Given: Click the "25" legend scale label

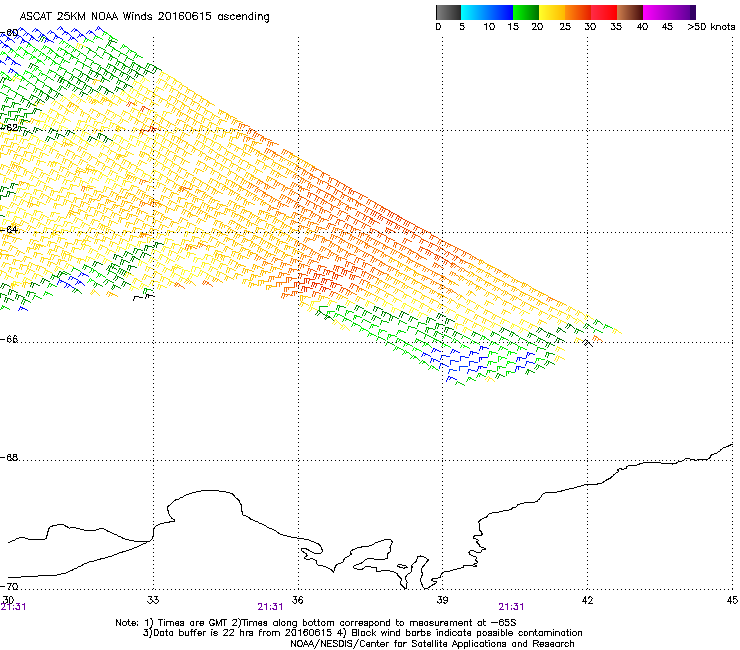Looking at the screenshot, I should (x=565, y=27).
